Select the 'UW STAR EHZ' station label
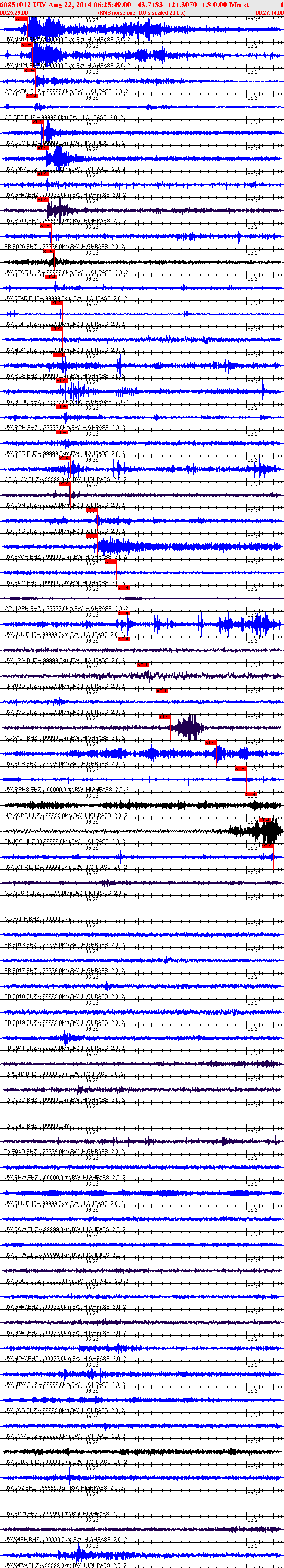Image resolution: width=284 pixels, height=1568 pixels. 21,298
